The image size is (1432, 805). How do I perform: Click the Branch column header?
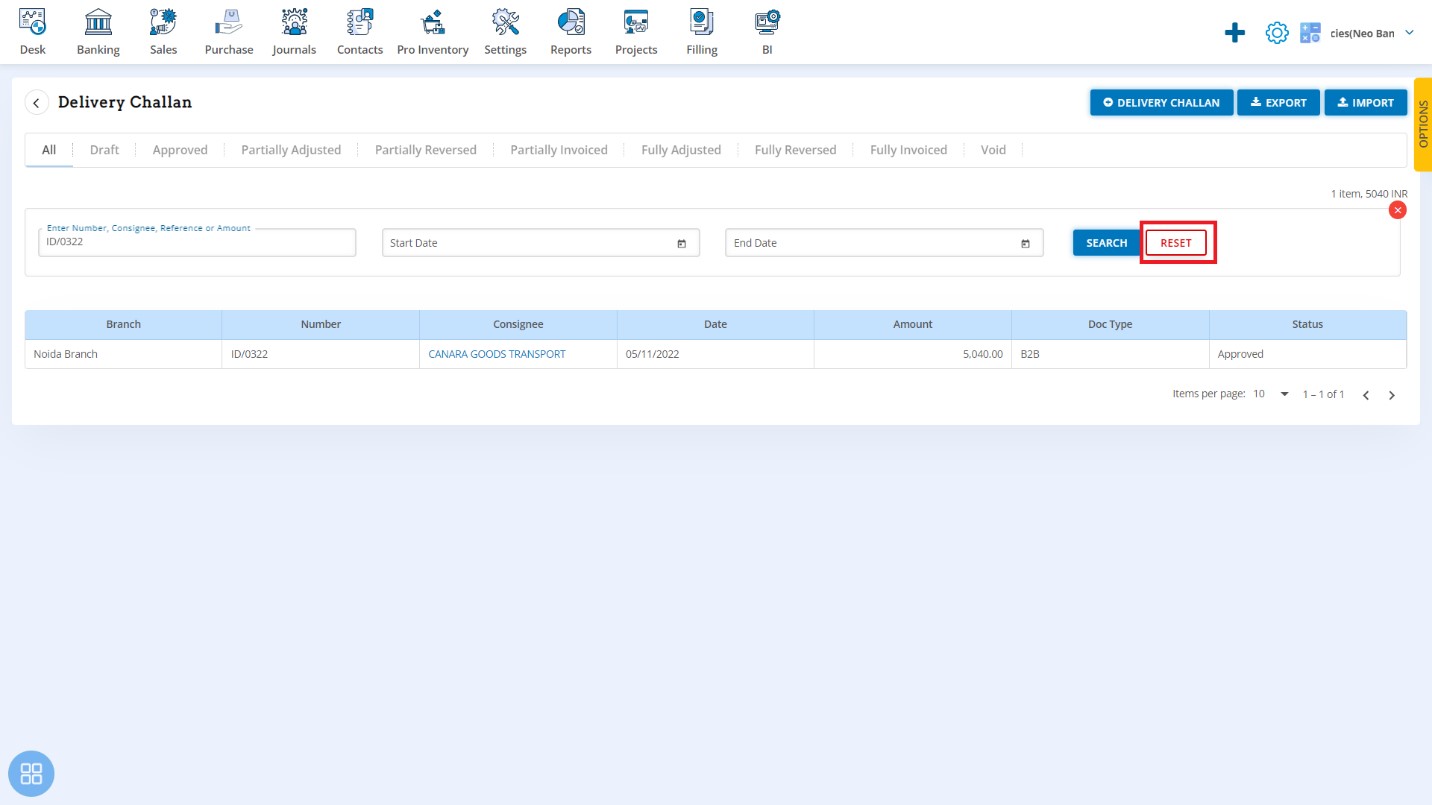(x=123, y=325)
